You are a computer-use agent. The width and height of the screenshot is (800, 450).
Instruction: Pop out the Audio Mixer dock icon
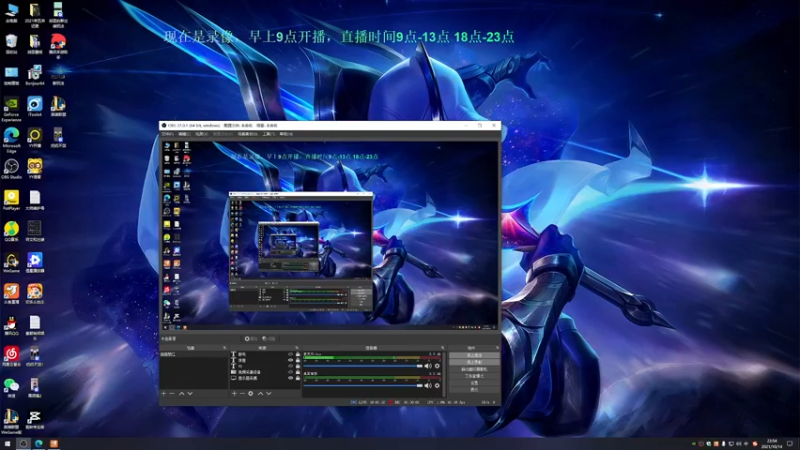coord(442,347)
